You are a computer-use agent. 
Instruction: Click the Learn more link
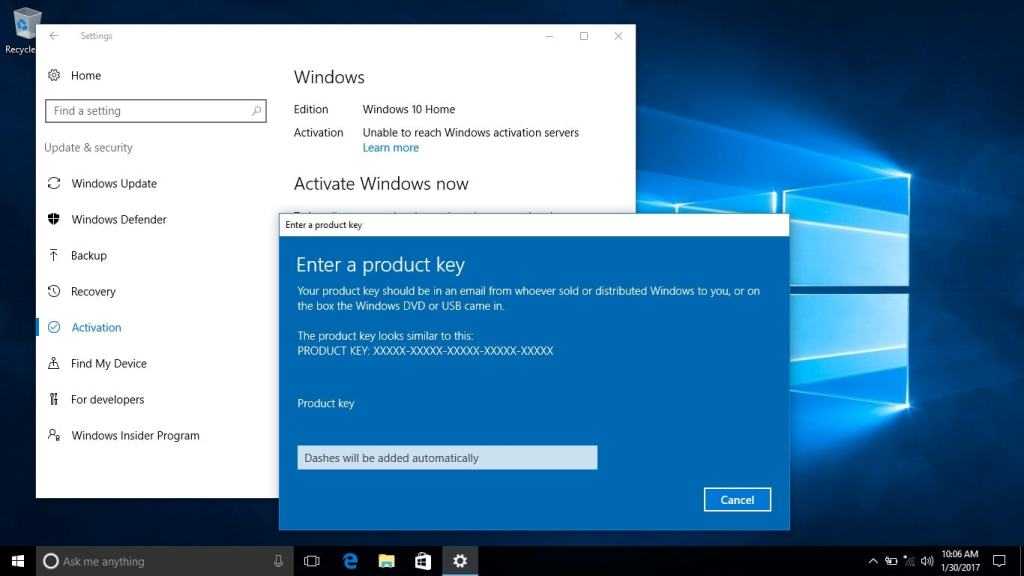pos(390,148)
